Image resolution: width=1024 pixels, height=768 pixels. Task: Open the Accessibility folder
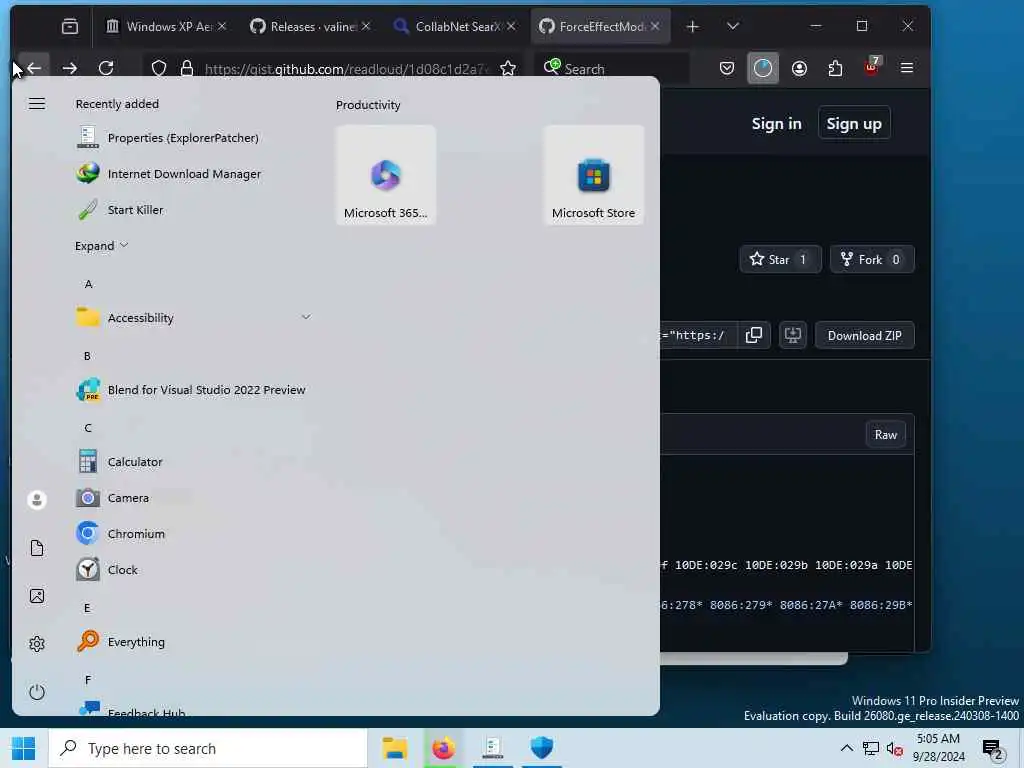193,318
